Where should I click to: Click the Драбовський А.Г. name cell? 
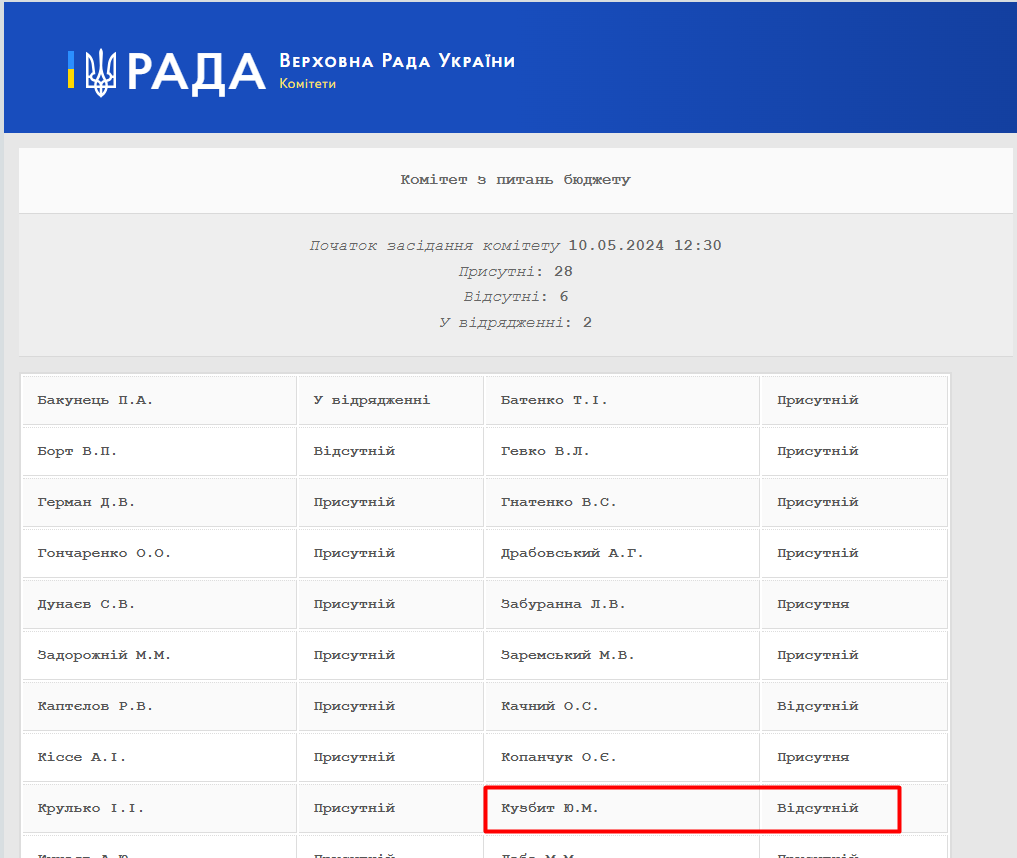point(622,553)
